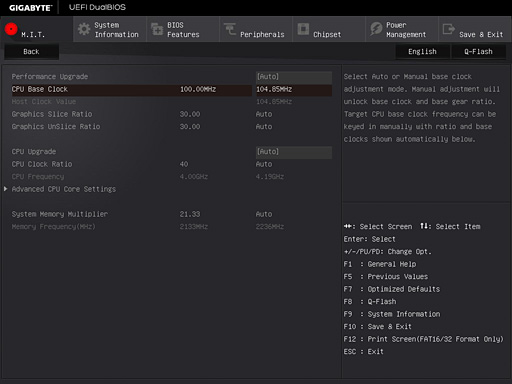
Task: Switch to BIOS Features tab
Action: (x=183, y=29)
